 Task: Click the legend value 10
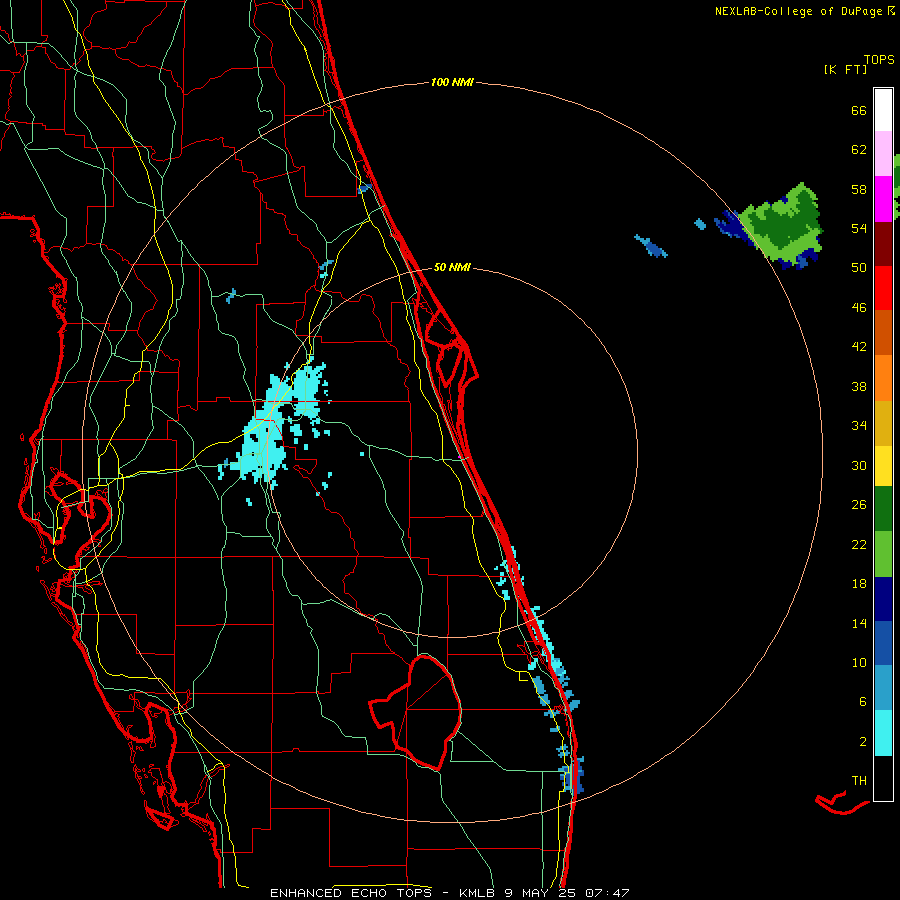[859, 662]
